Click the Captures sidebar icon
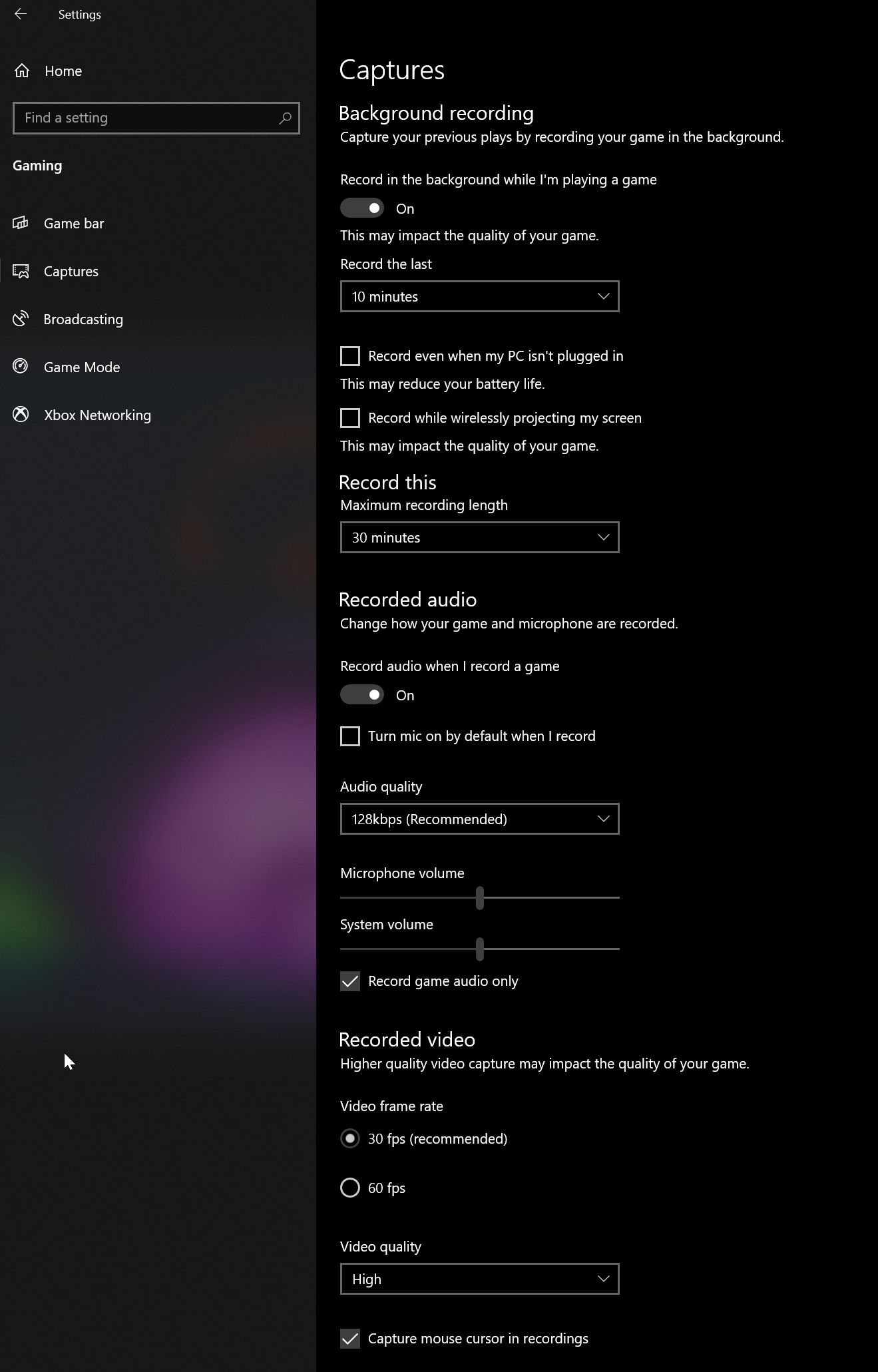The image size is (878, 1372). point(21,271)
